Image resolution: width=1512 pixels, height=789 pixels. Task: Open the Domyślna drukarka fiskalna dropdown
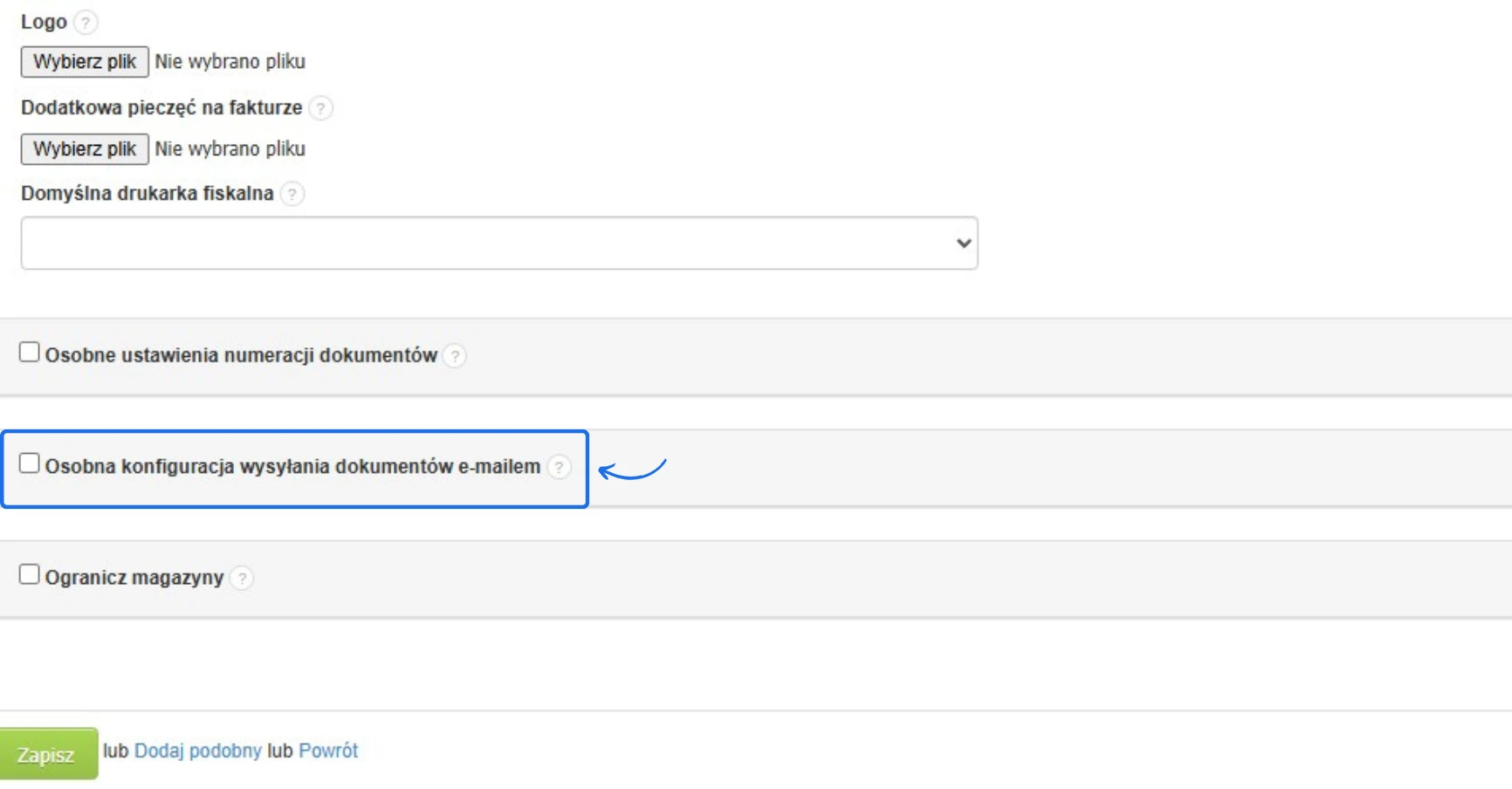point(498,244)
